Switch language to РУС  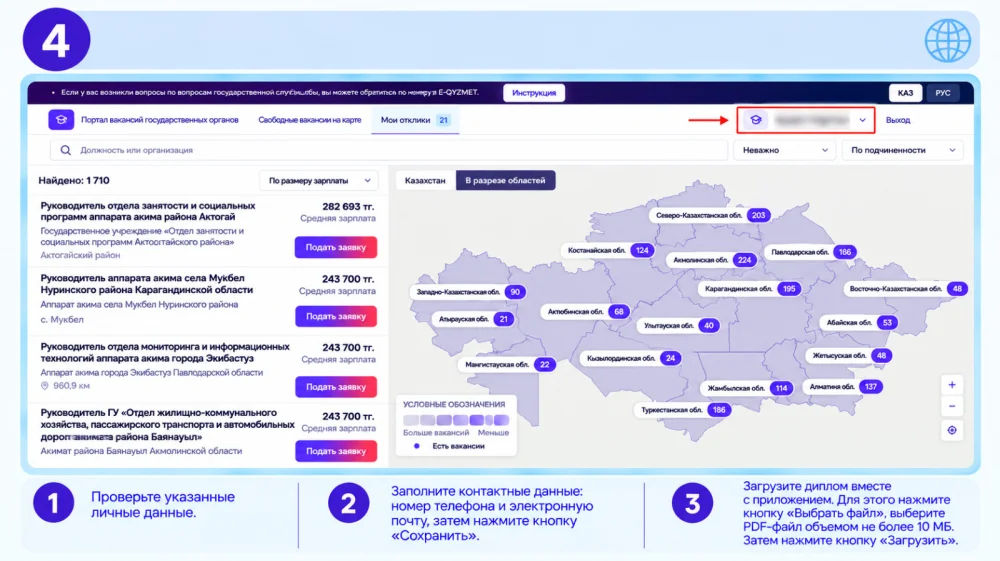tap(943, 93)
